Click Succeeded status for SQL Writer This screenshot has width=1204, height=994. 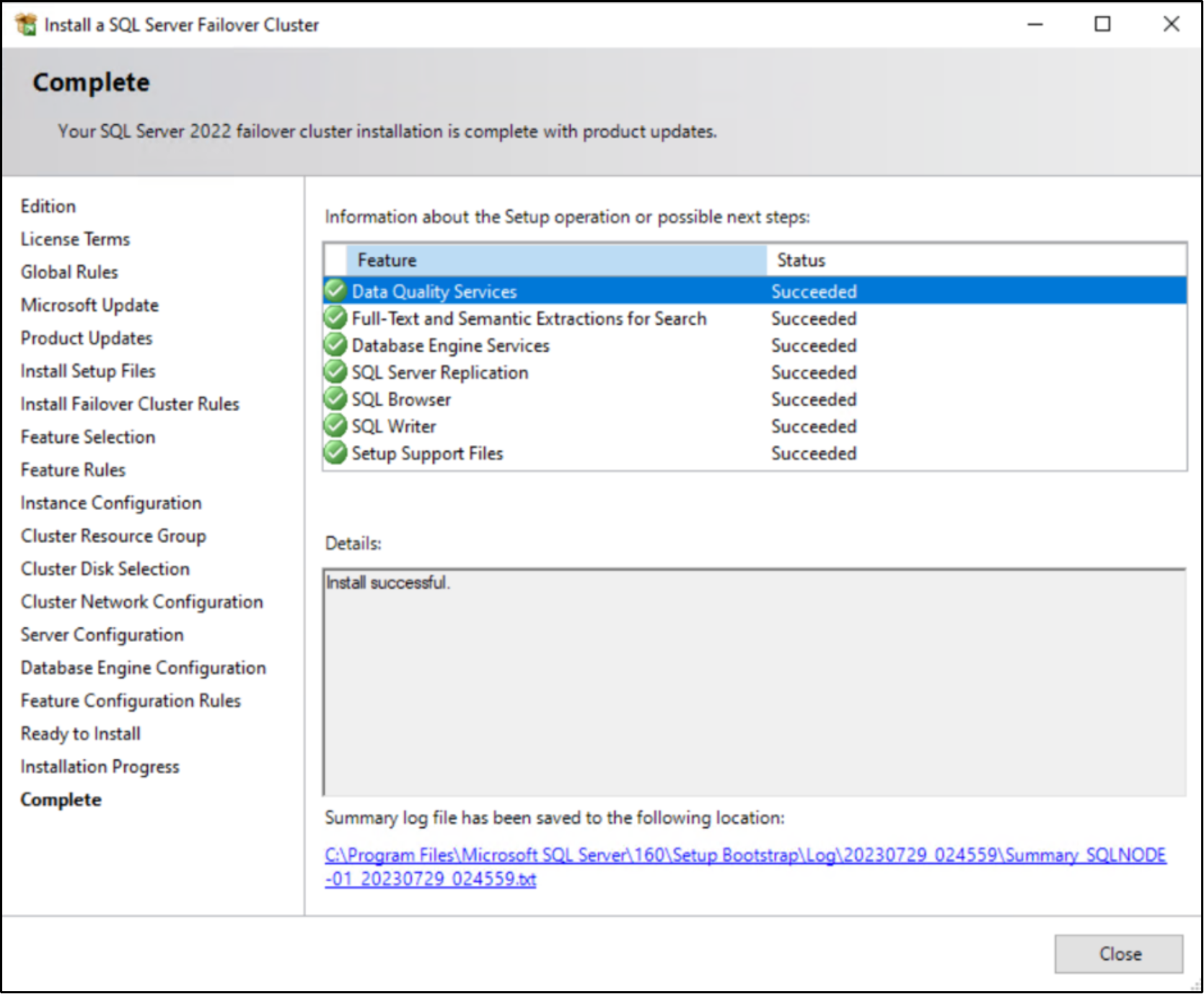click(x=814, y=426)
